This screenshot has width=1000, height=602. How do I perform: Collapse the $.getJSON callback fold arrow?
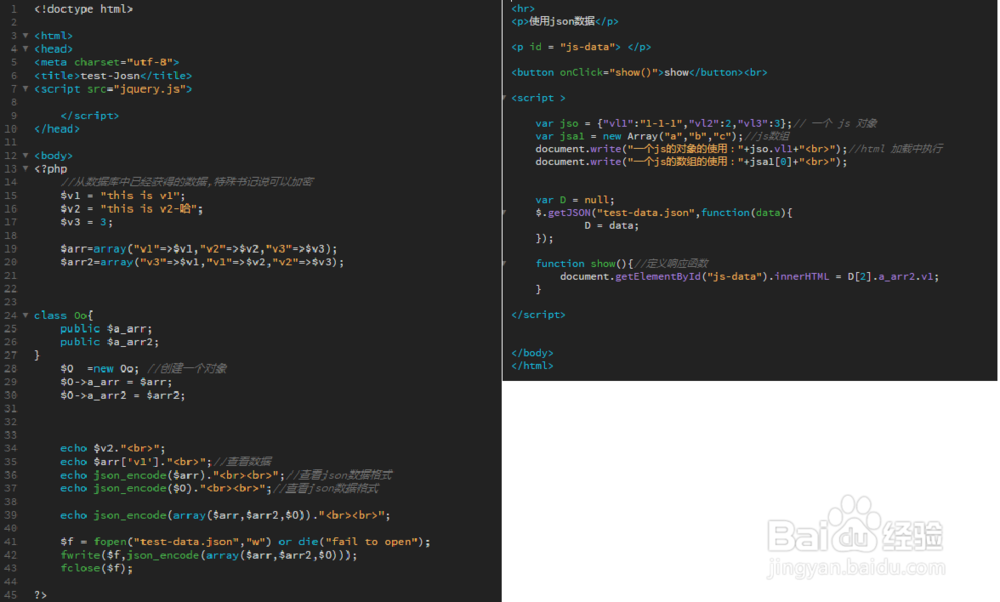[503, 211]
